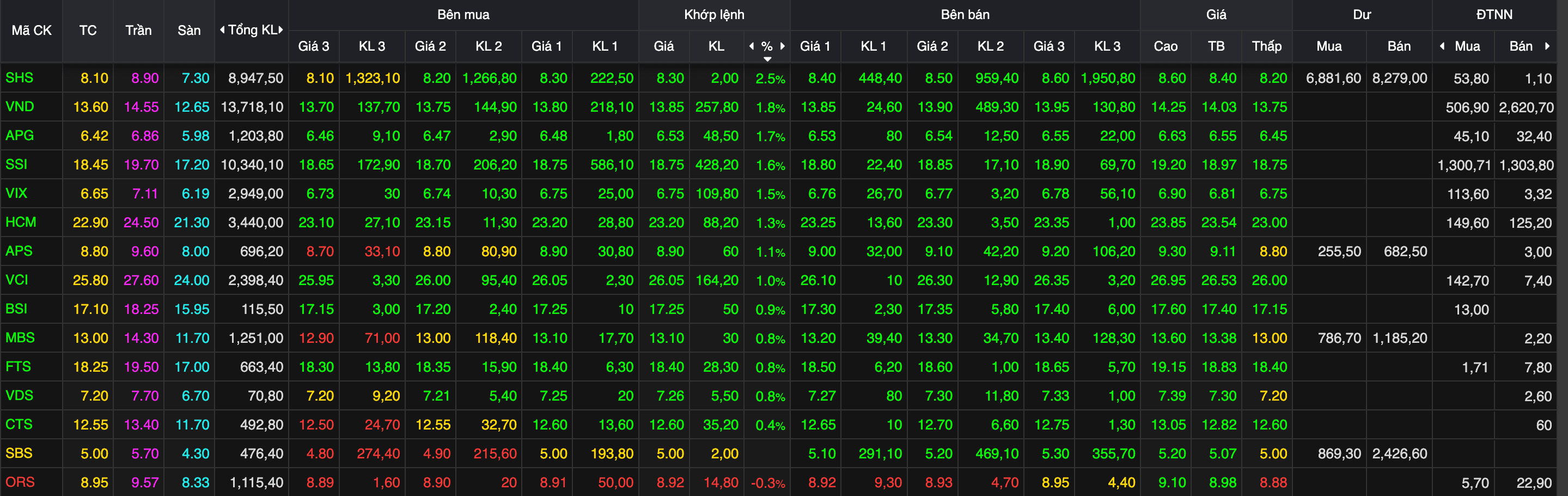The height and width of the screenshot is (496, 1568).
Task: Click the ĐTNN group header
Action: click(1494, 15)
